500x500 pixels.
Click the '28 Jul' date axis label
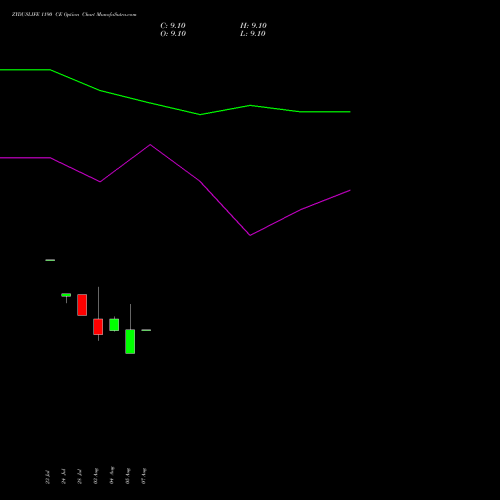click(80, 476)
